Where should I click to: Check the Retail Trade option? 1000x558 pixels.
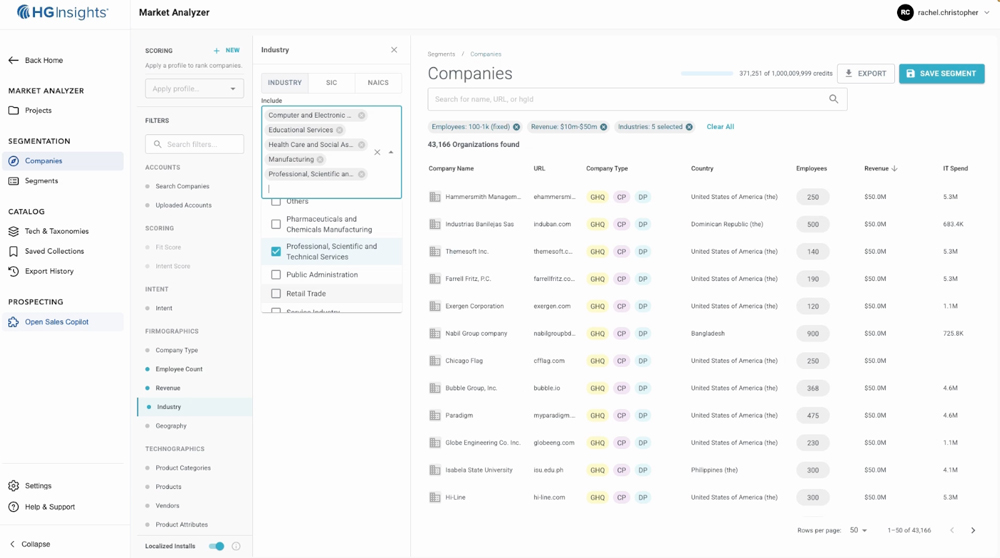click(x=276, y=294)
